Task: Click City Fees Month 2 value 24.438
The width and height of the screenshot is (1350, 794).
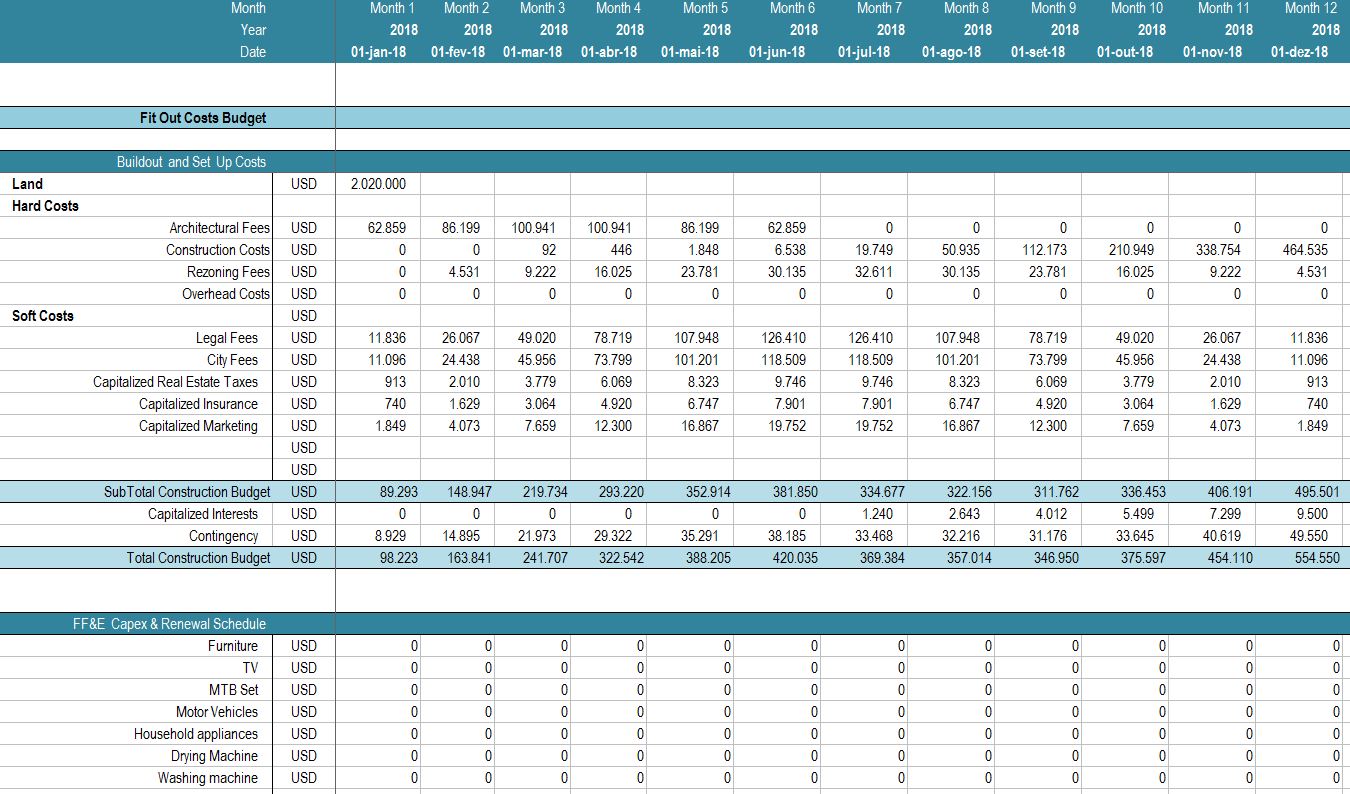Action: [460, 360]
